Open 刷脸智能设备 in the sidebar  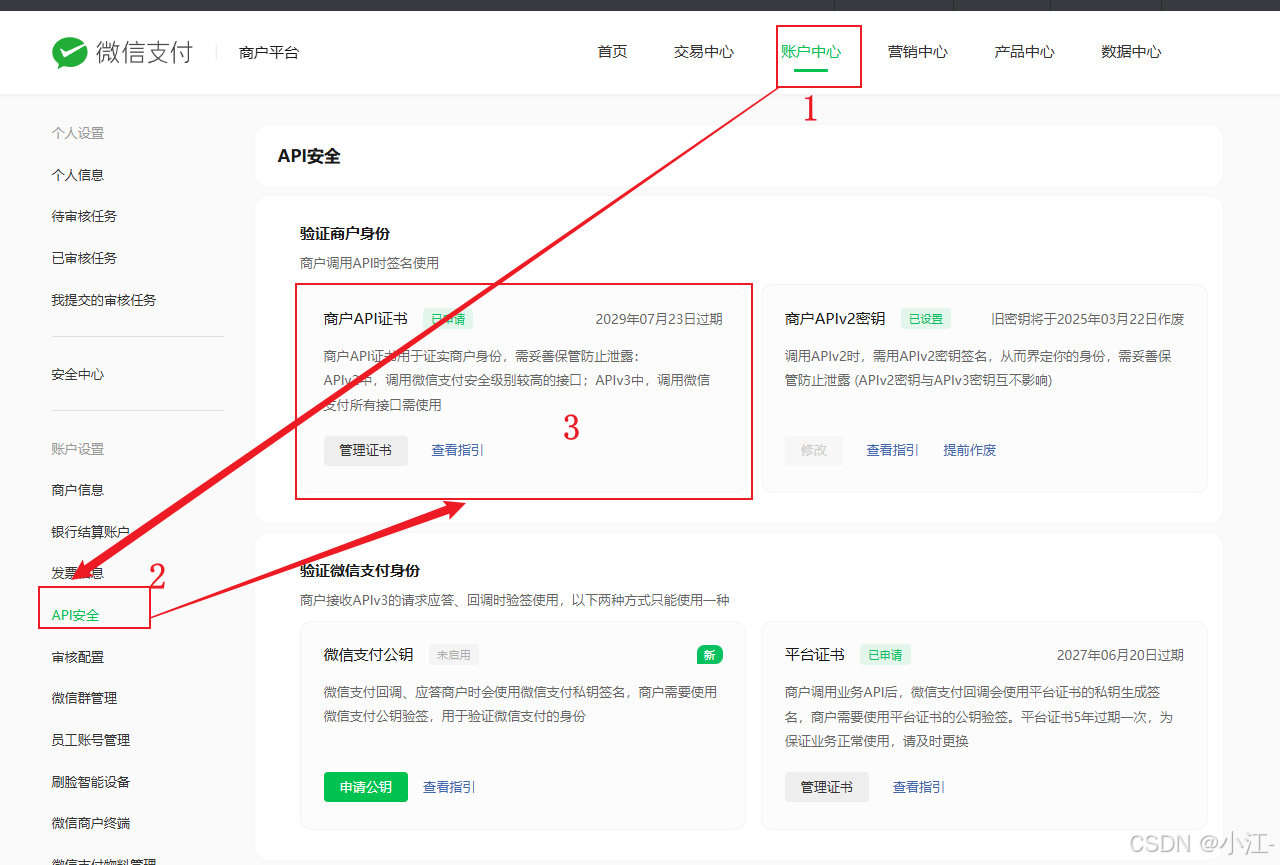pyautogui.click(x=91, y=782)
